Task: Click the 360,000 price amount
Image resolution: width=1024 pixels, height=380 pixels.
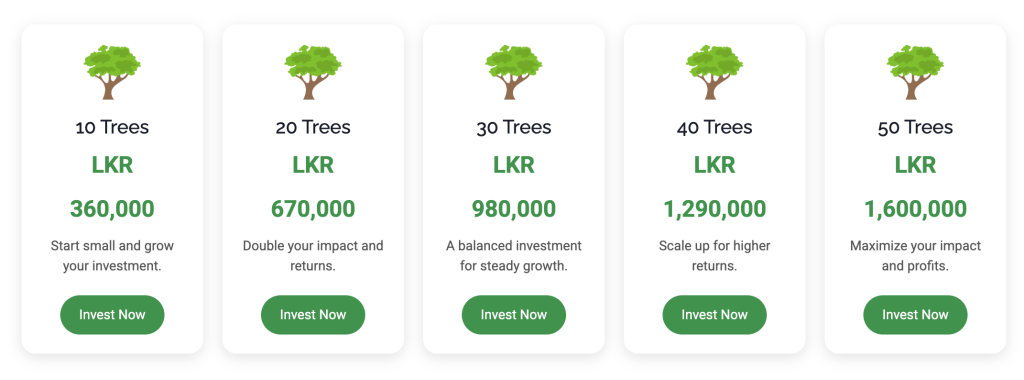Action: [x=112, y=209]
